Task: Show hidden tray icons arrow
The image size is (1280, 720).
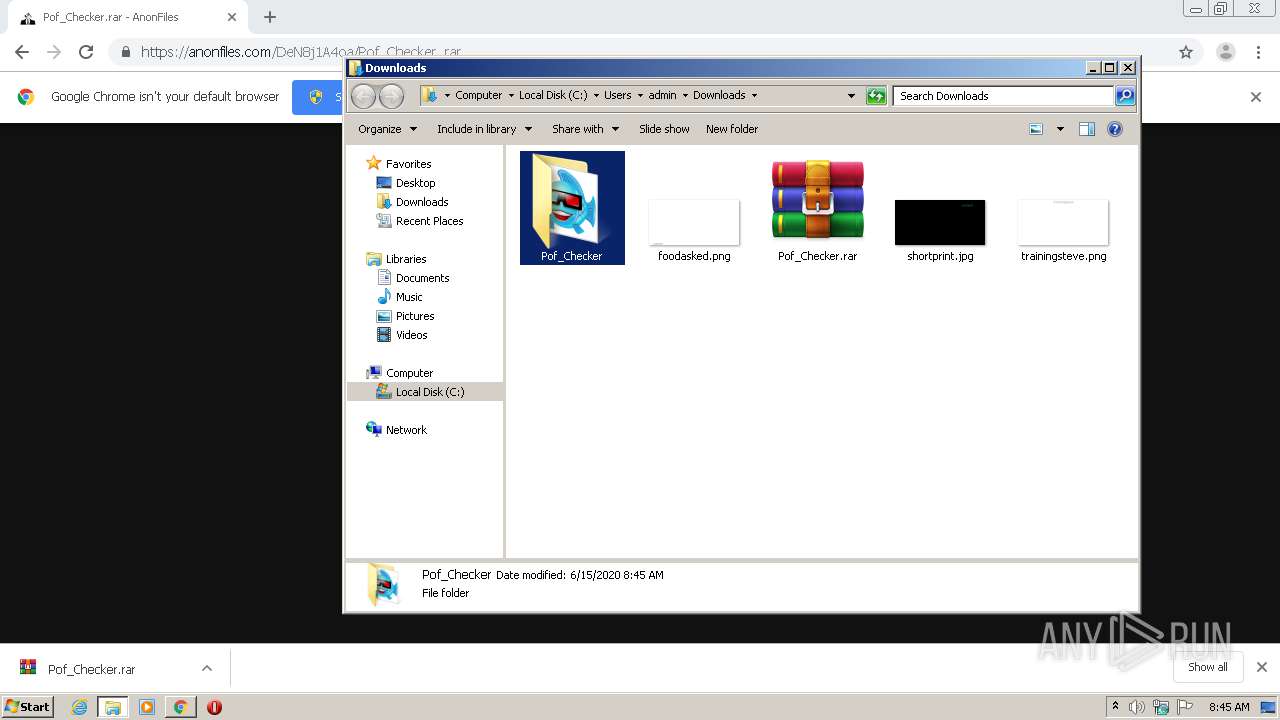Action: (x=1115, y=706)
